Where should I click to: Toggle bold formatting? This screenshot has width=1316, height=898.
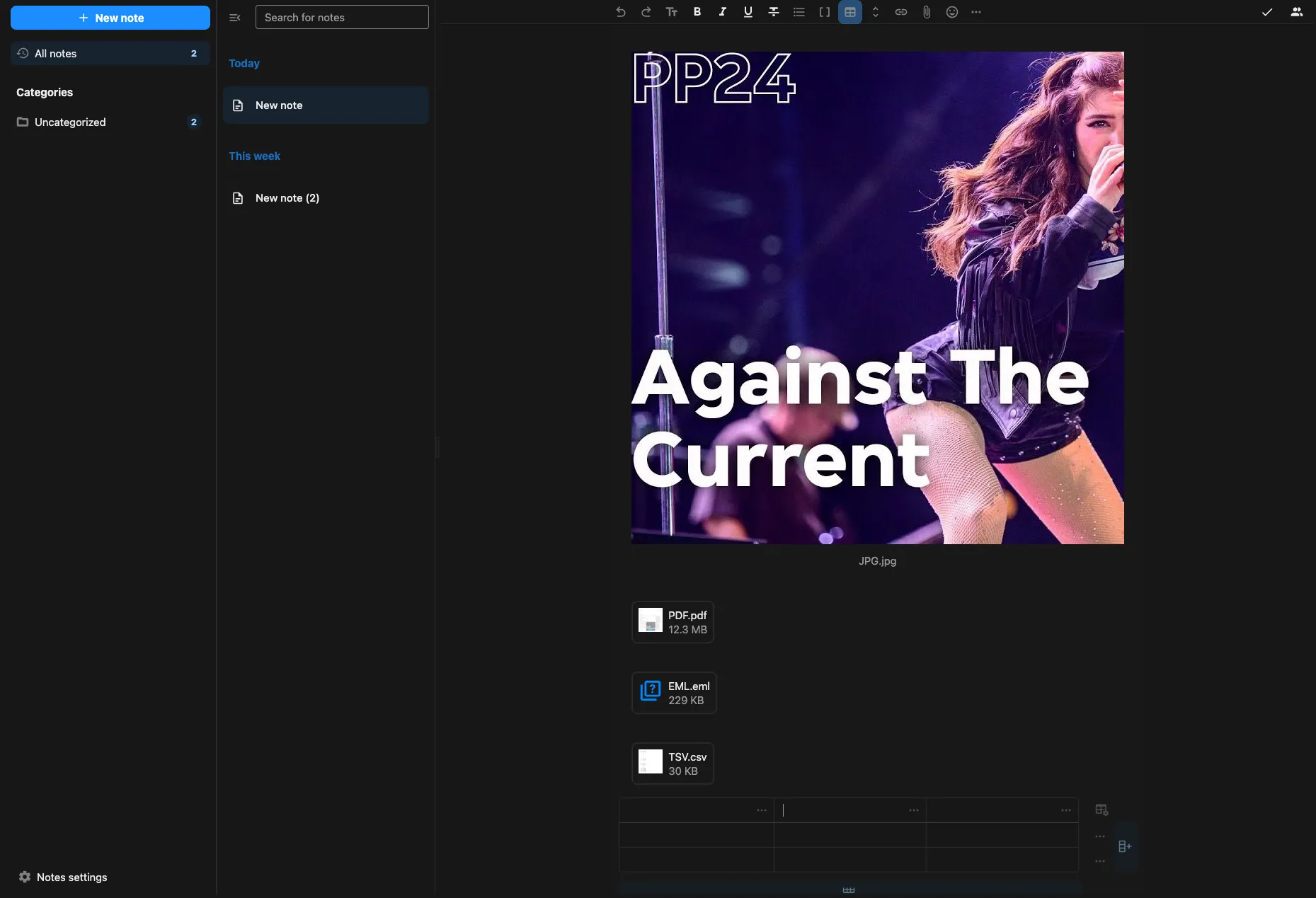pos(697,12)
